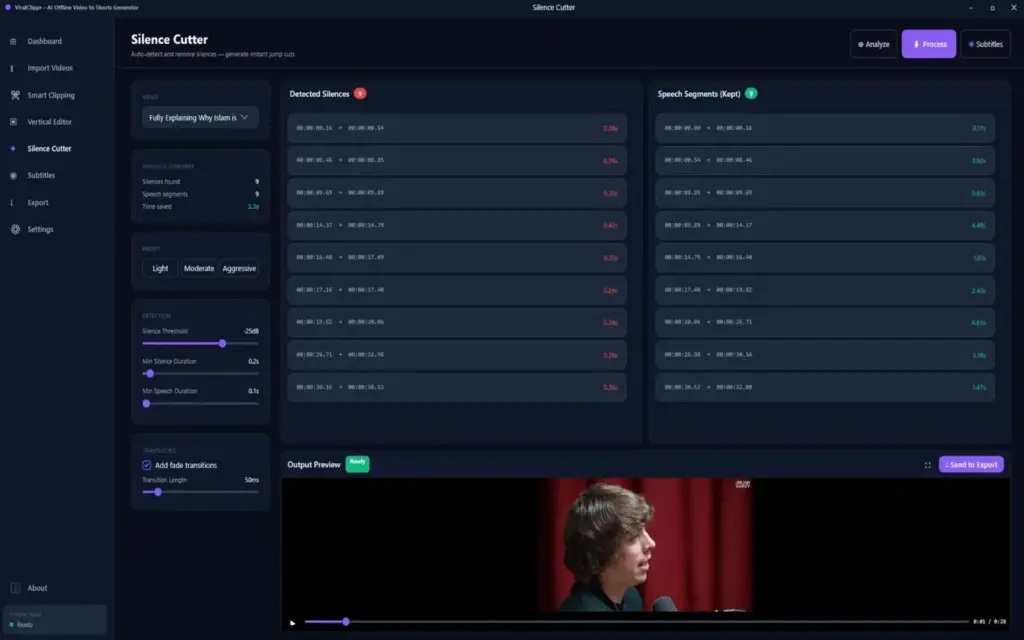This screenshot has height=640, width=1024.
Task: Select silence row starting 00:00:26.71
Action: click(456, 355)
